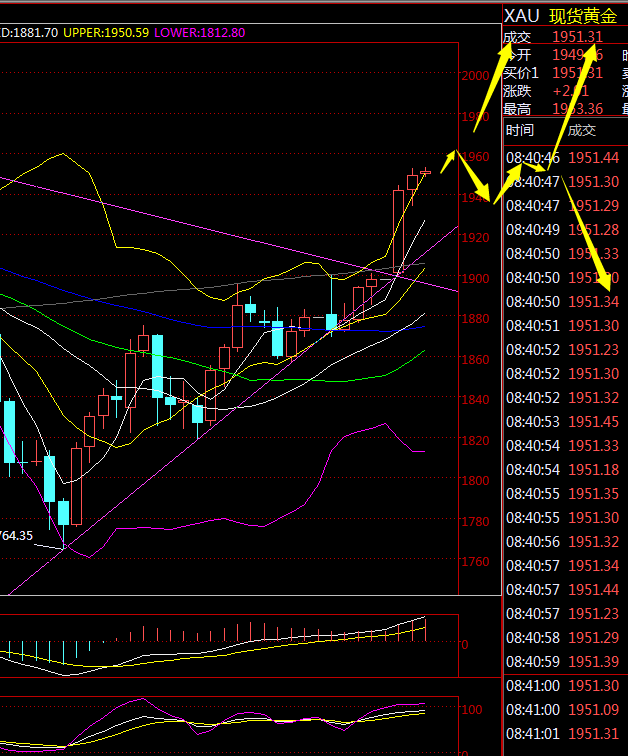
Task: Click the 买价1 quote label
Action: pos(521,73)
